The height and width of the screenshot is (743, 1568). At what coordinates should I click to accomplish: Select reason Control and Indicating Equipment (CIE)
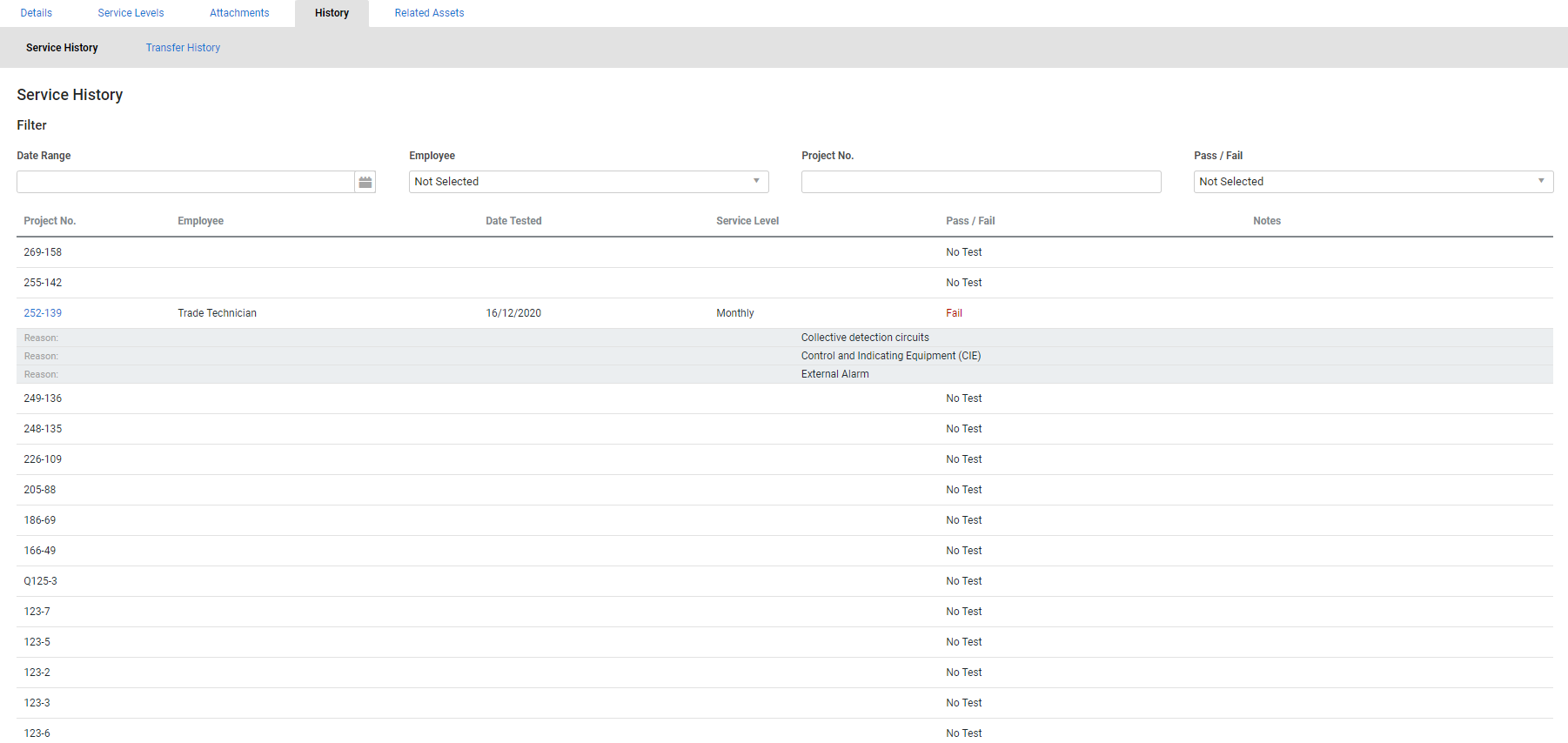[x=891, y=356]
